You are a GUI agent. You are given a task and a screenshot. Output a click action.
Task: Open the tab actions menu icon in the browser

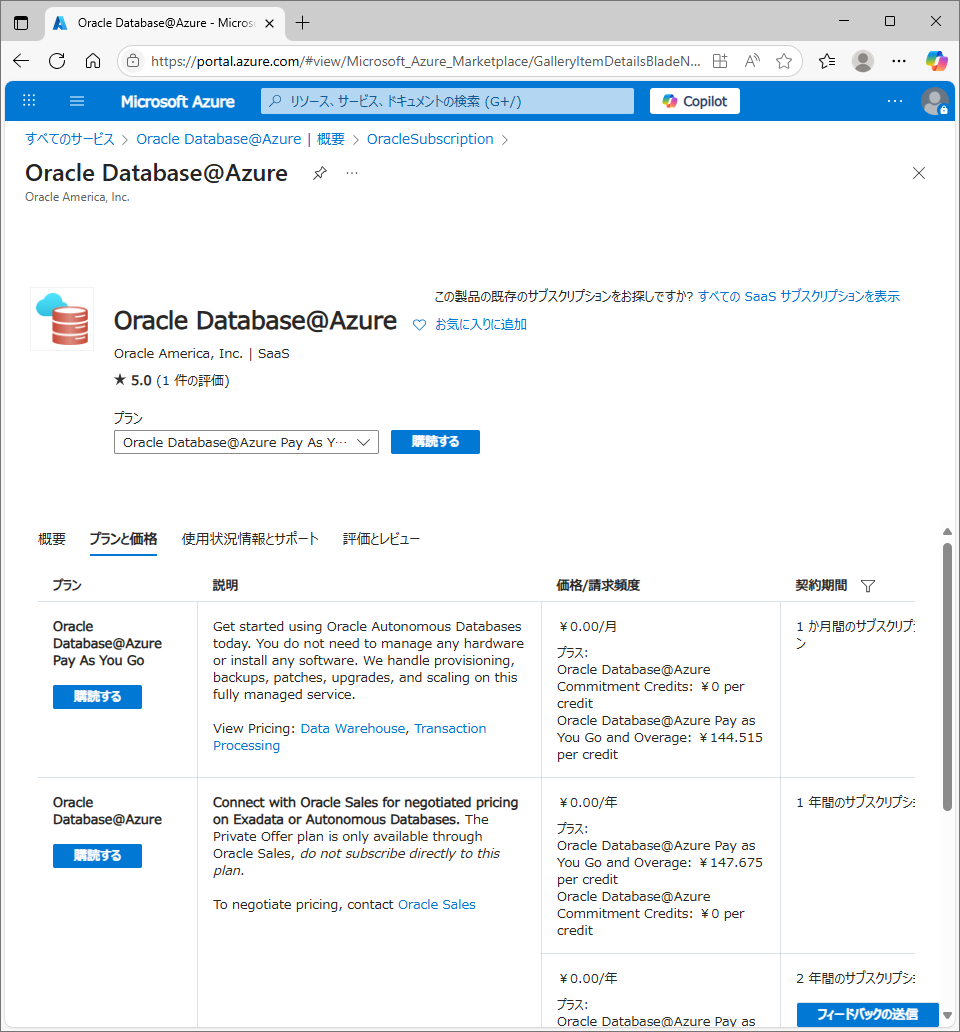21,23
